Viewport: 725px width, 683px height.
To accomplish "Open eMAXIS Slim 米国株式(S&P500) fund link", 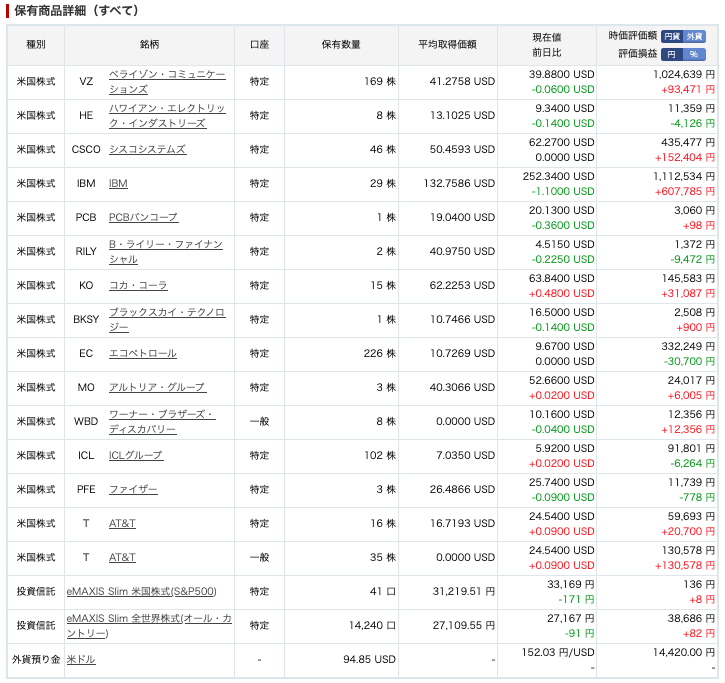I will coord(141,592).
